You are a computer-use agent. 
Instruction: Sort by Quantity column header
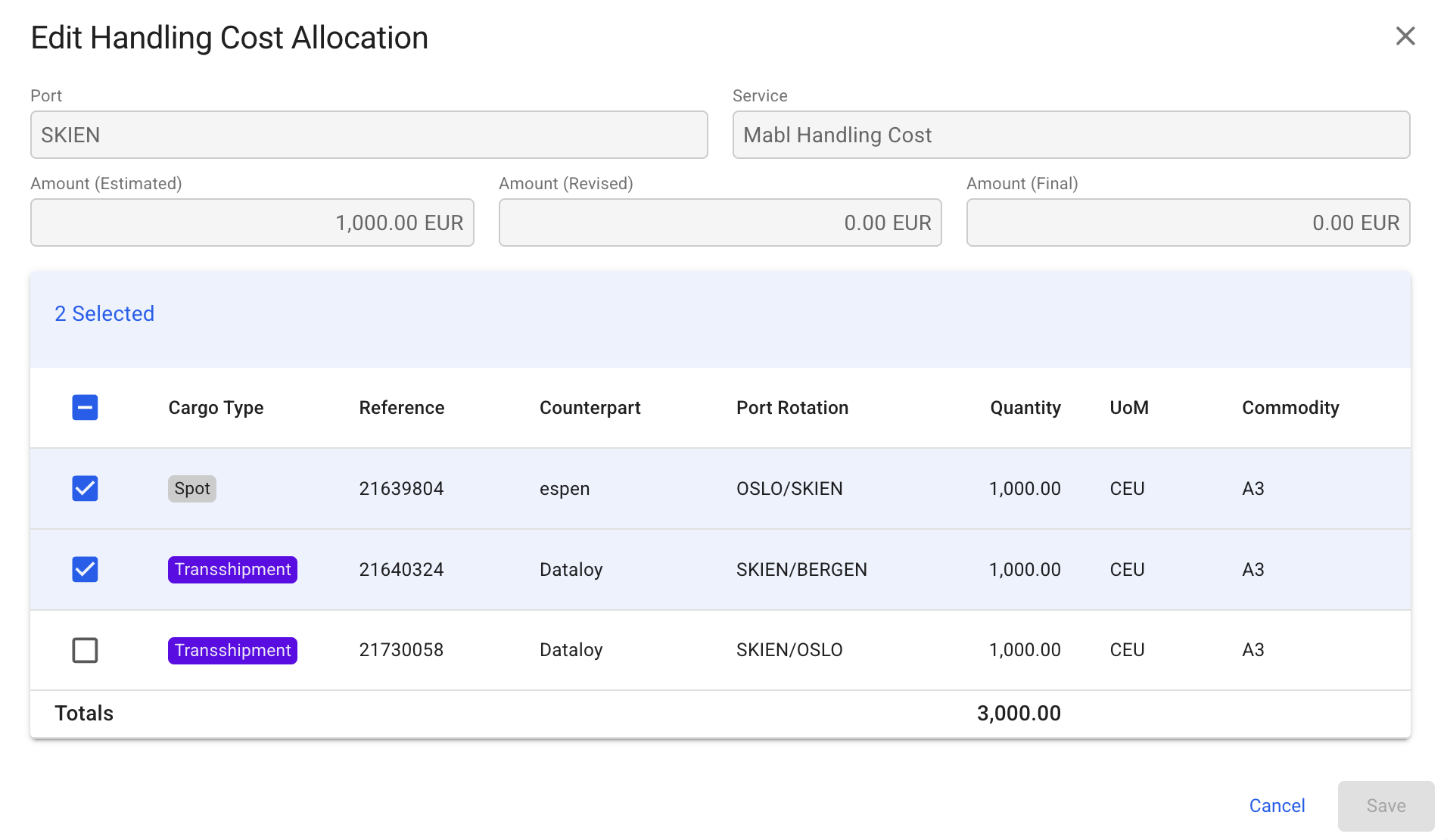pyautogui.click(x=1025, y=408)
